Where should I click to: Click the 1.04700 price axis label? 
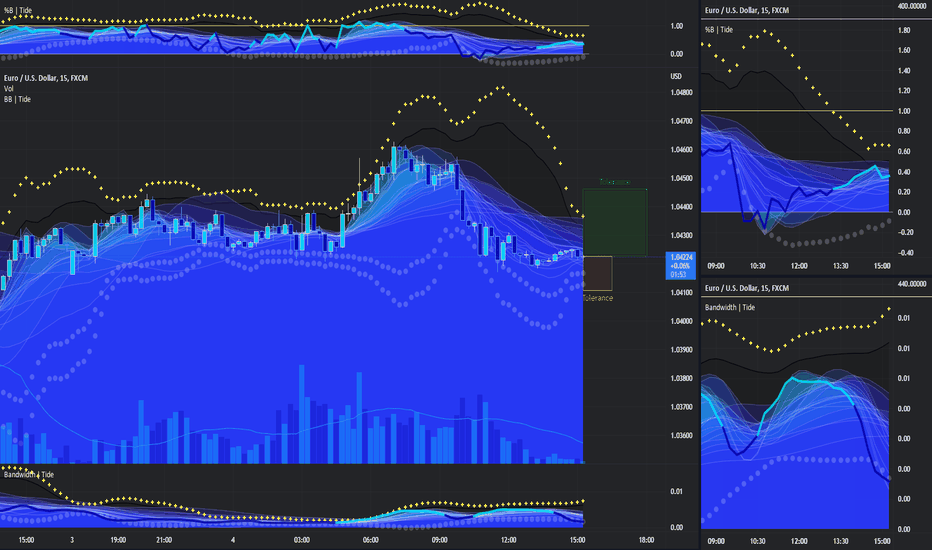681,121
